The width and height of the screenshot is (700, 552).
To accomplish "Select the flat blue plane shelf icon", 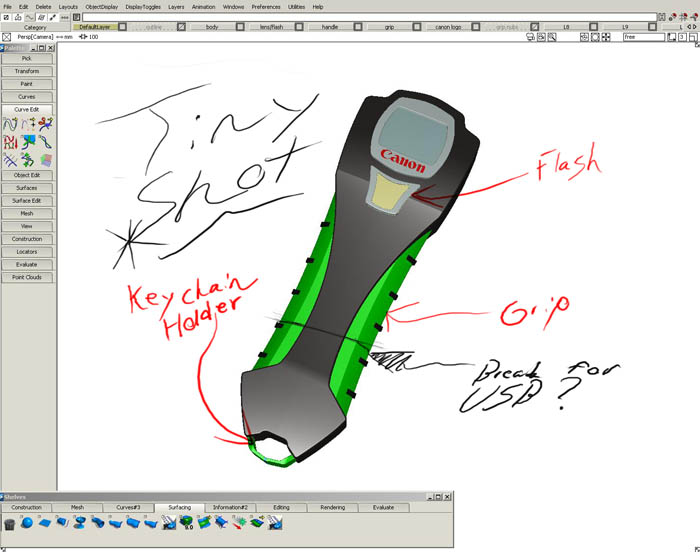I will pos(45,523).
